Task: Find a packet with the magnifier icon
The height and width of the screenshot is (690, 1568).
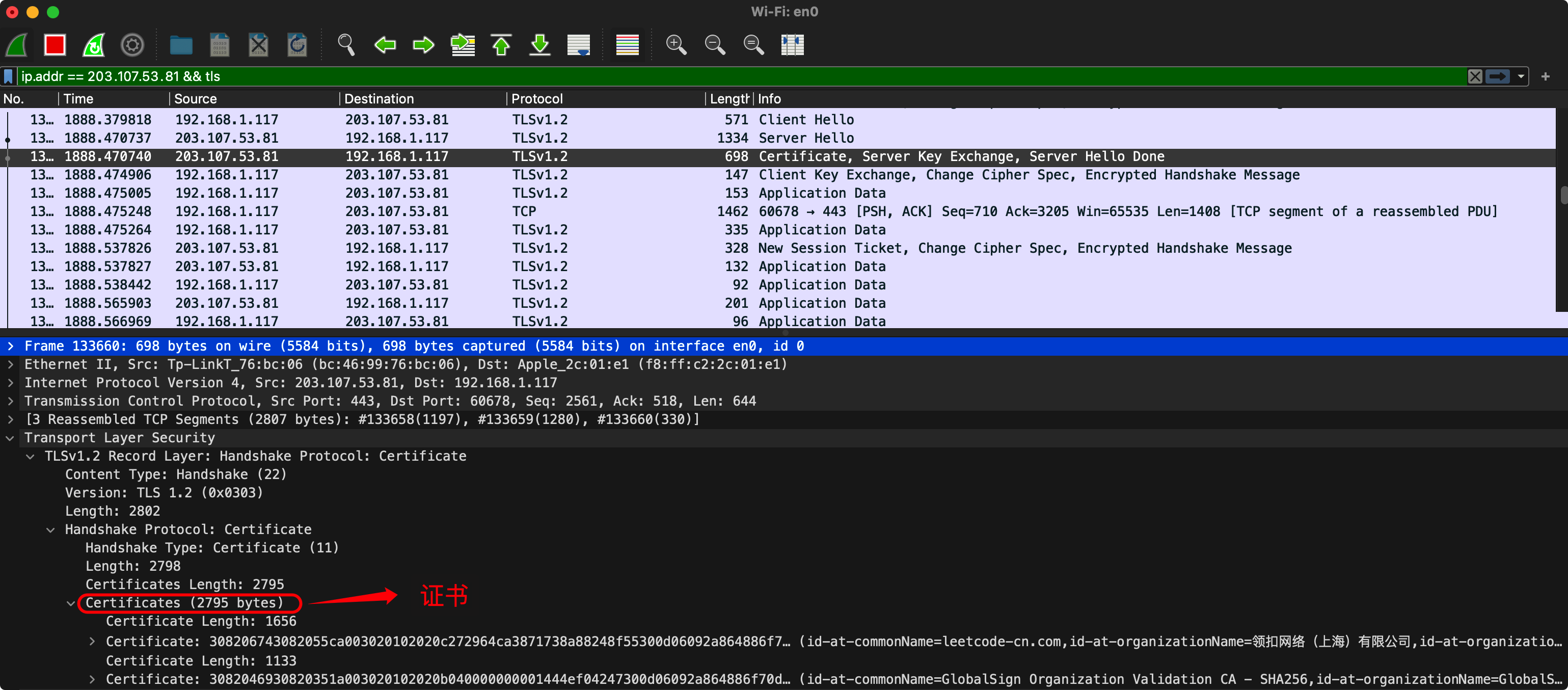Action: [x=346, y=45]
